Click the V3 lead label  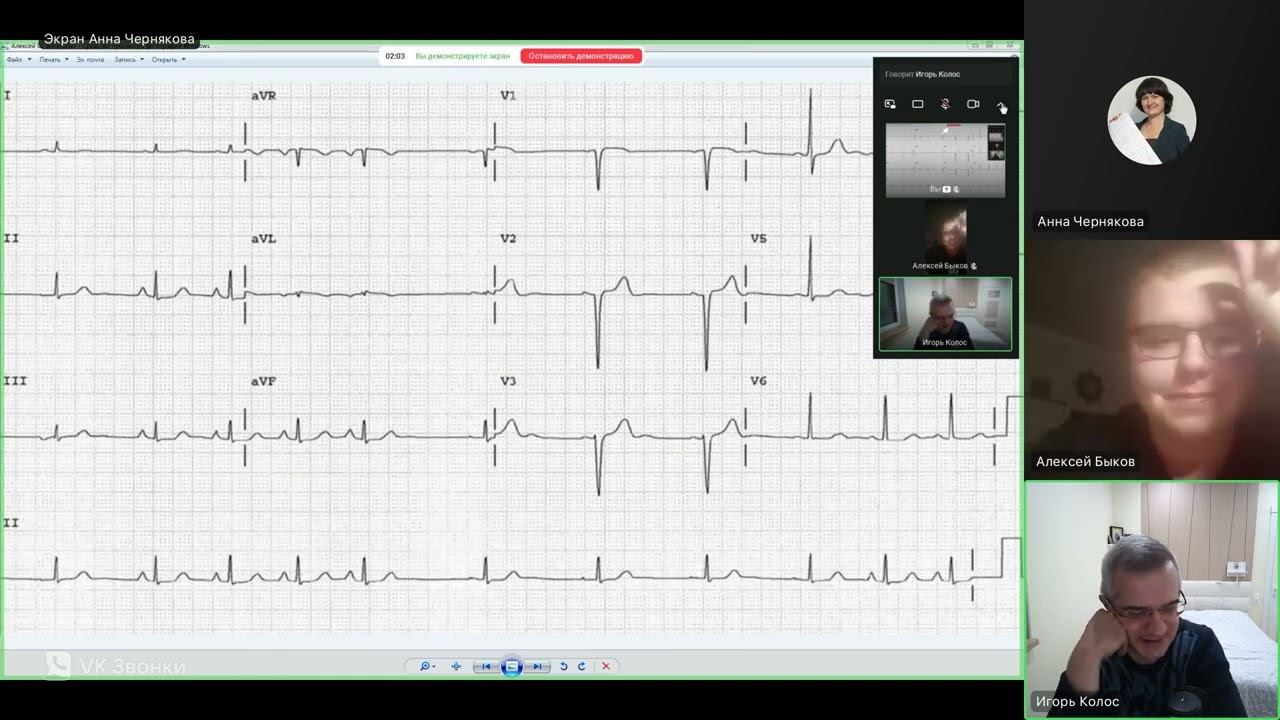508,382
